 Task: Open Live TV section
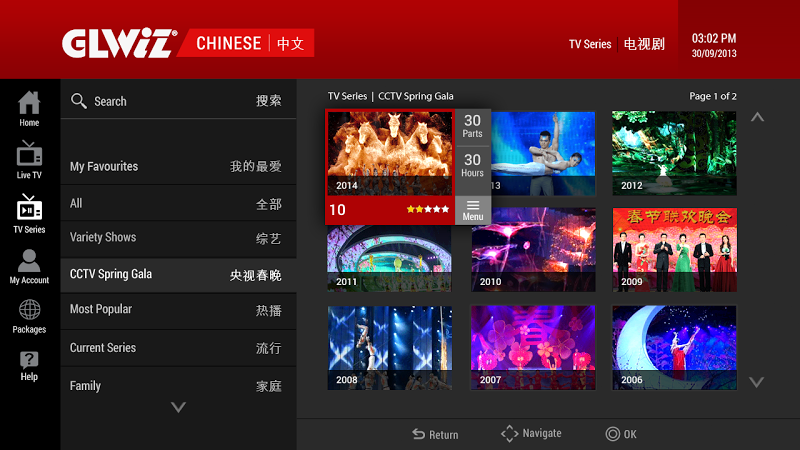[29, 160]
